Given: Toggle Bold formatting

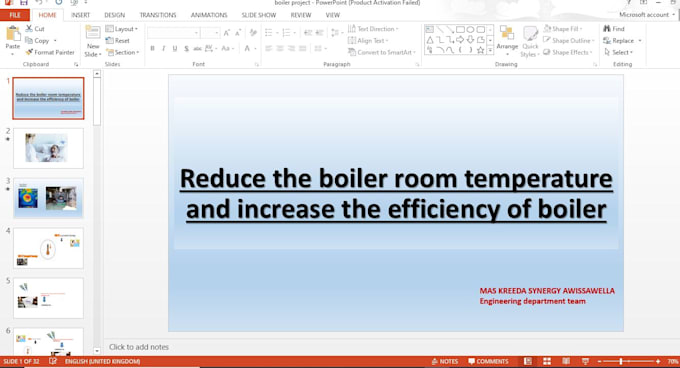Looking at the screenshot, I should [x=152, y=49].
